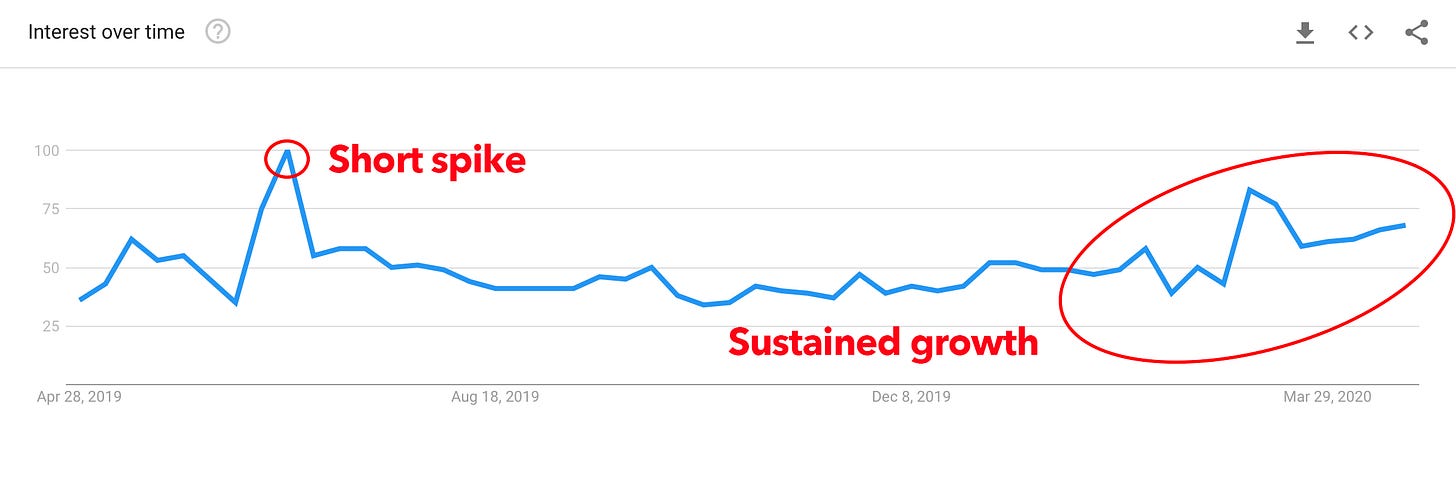Share the Interest over time chart
Screen dimensions: 1456x493
pyautogui.click(x=1416, y=32)
